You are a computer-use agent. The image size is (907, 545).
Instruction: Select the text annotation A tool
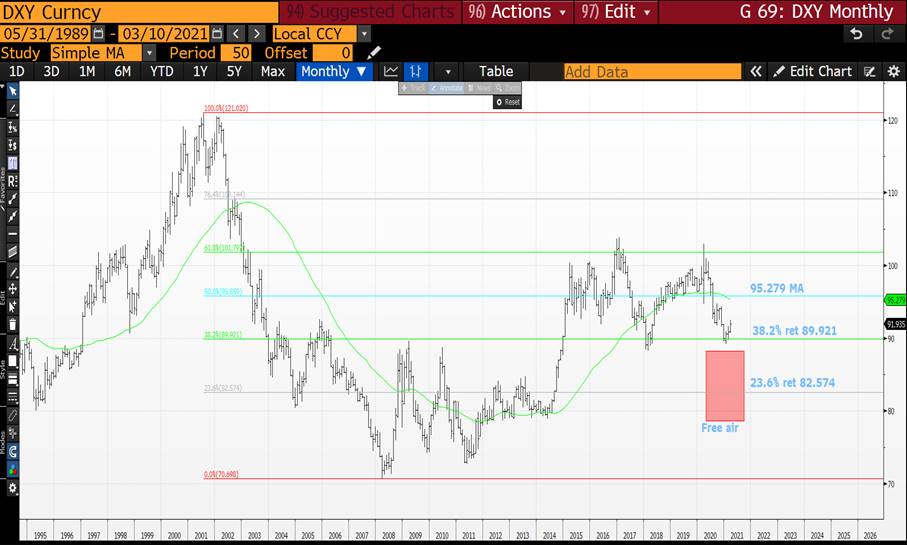[x=12, y=344]
